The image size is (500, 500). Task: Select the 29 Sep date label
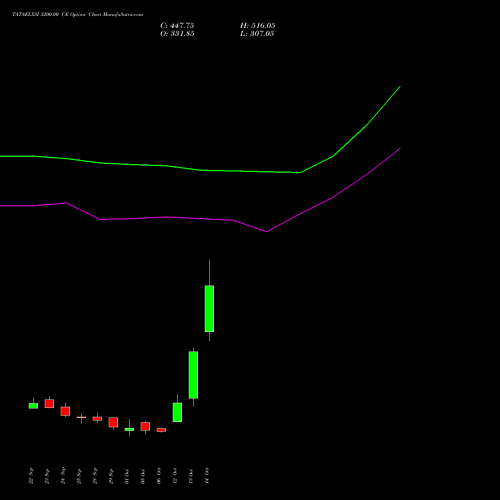coord(111,476)
